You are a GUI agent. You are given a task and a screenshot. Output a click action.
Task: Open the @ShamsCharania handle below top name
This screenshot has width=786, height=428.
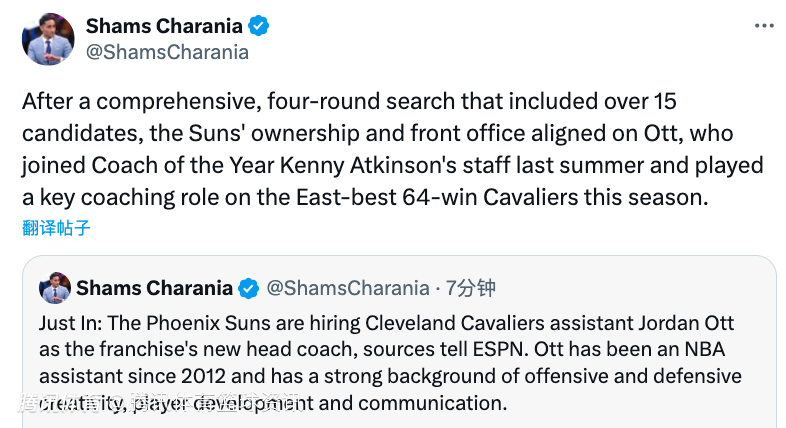167,52
